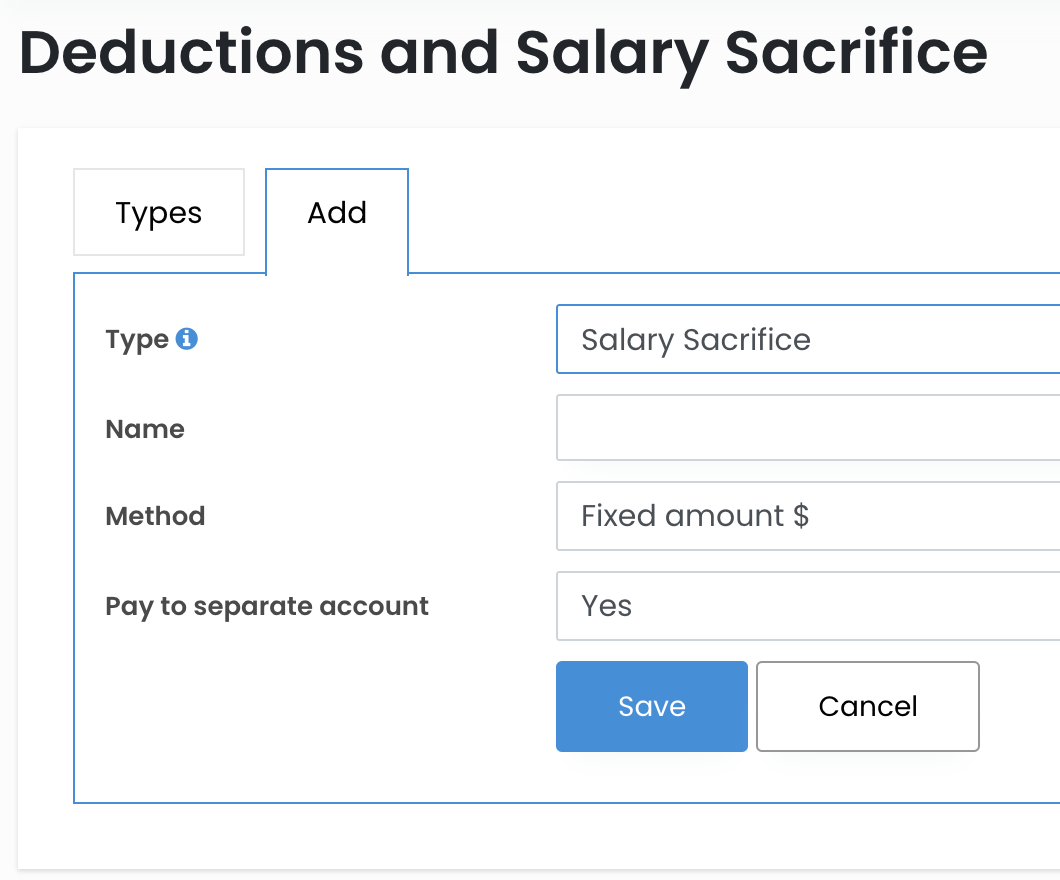
Task: Click the Fixed amount $ value text
Action: click(695, 516)
